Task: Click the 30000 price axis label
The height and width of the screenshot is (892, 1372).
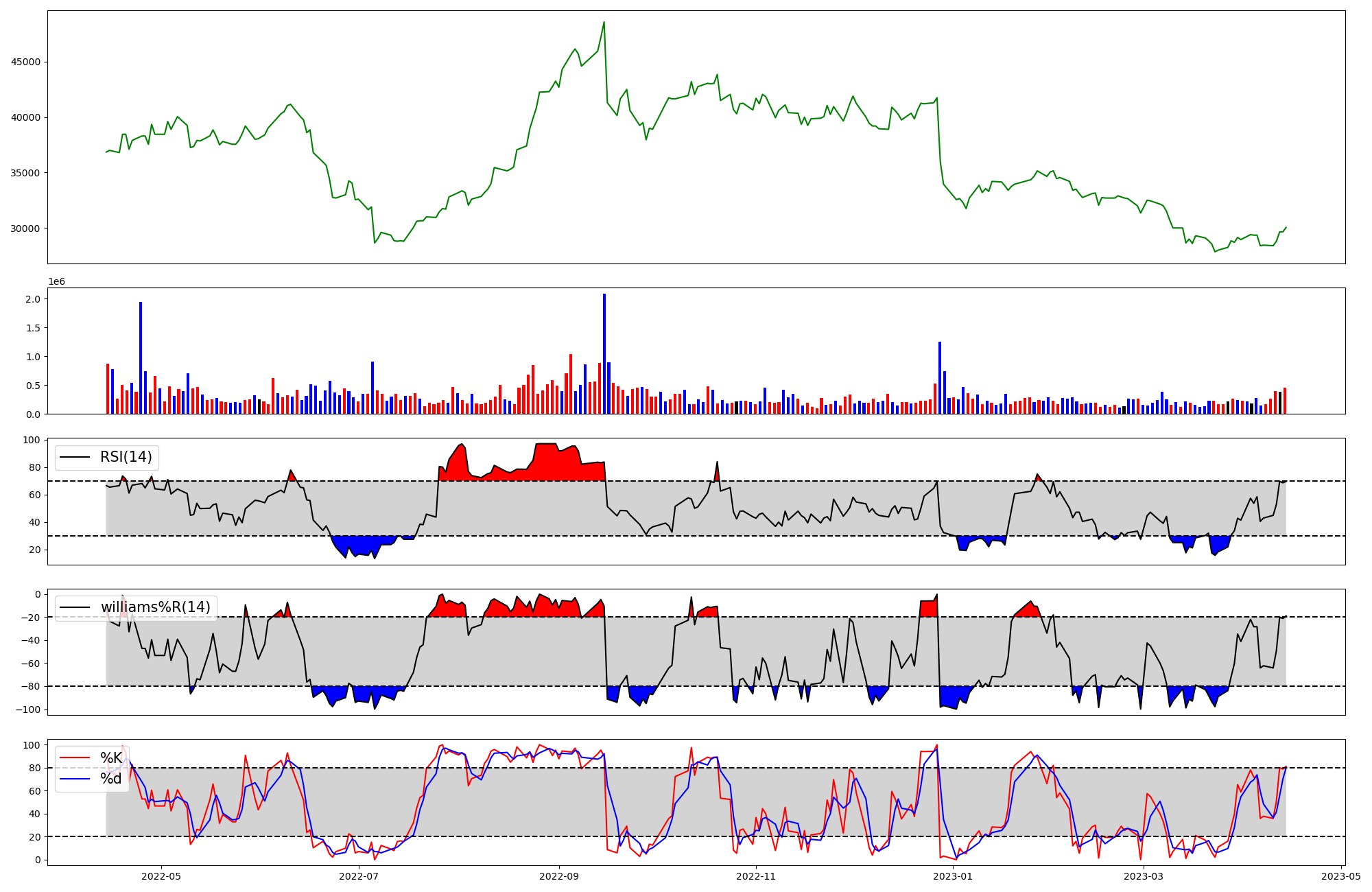Action: (25, 228)
